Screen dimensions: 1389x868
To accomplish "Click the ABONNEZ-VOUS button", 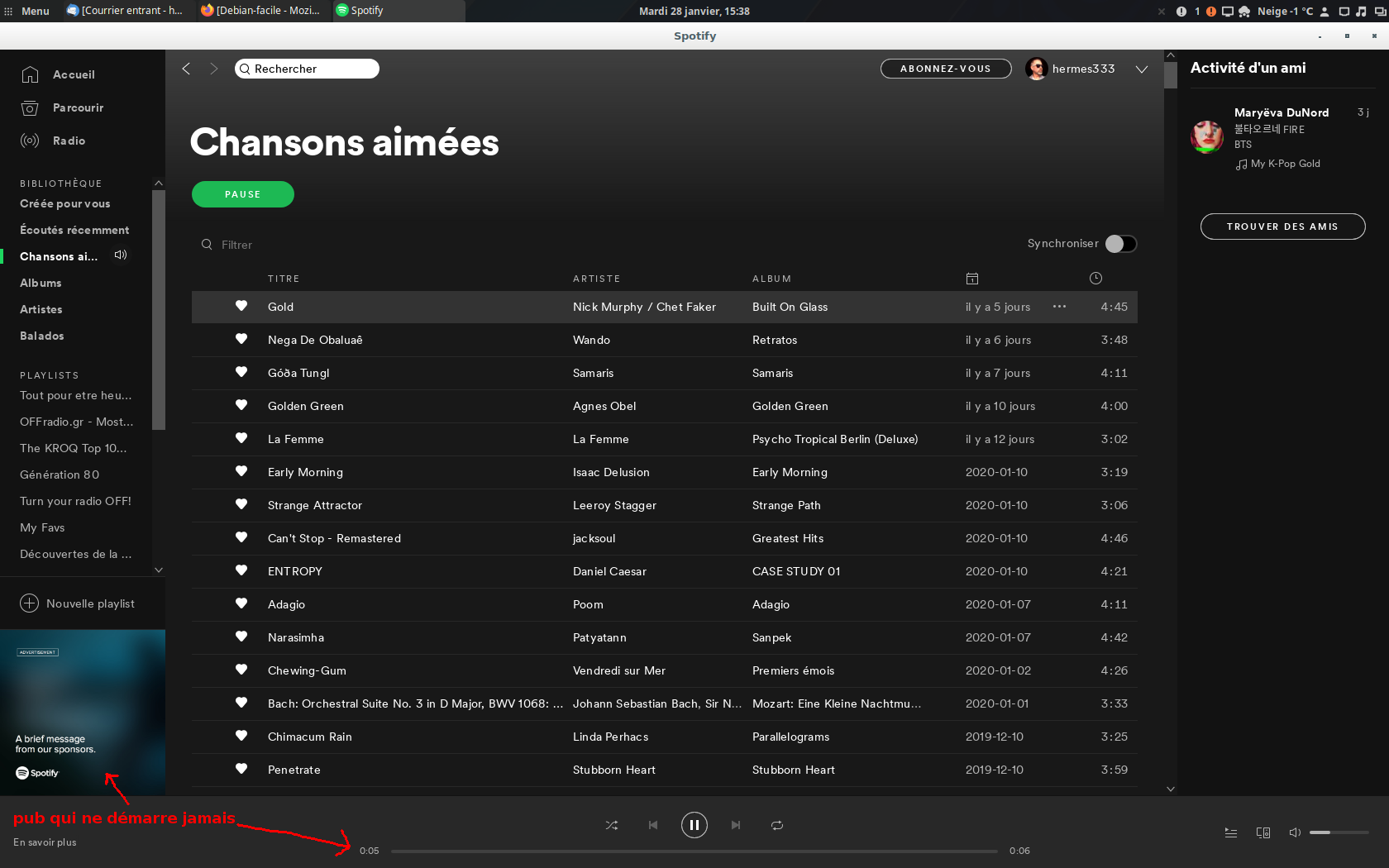I will click(x=946, y=69).
